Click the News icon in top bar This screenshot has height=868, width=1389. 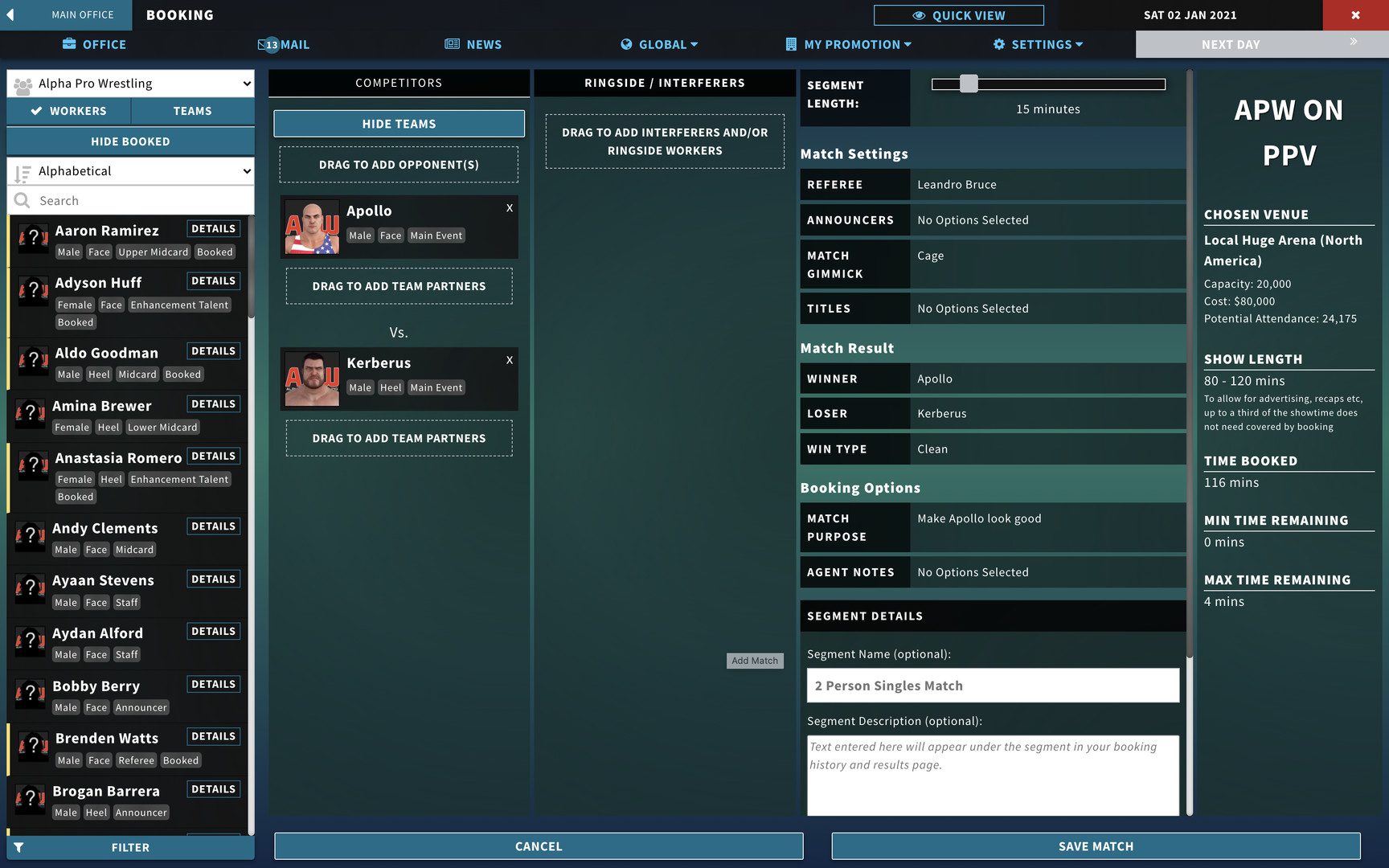point(450,44)
